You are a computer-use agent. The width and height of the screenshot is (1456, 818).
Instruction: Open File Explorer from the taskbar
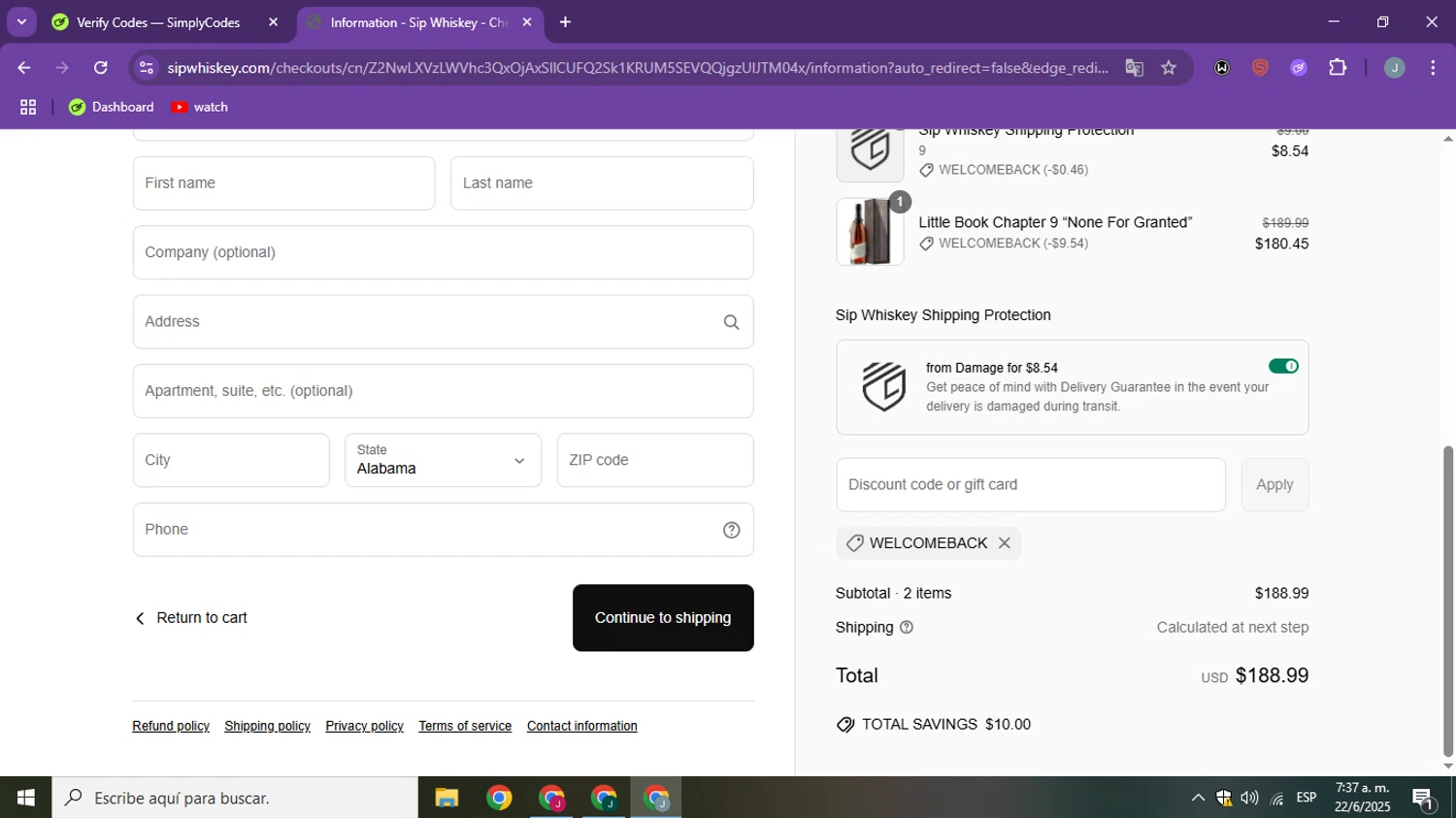[447, 798]
